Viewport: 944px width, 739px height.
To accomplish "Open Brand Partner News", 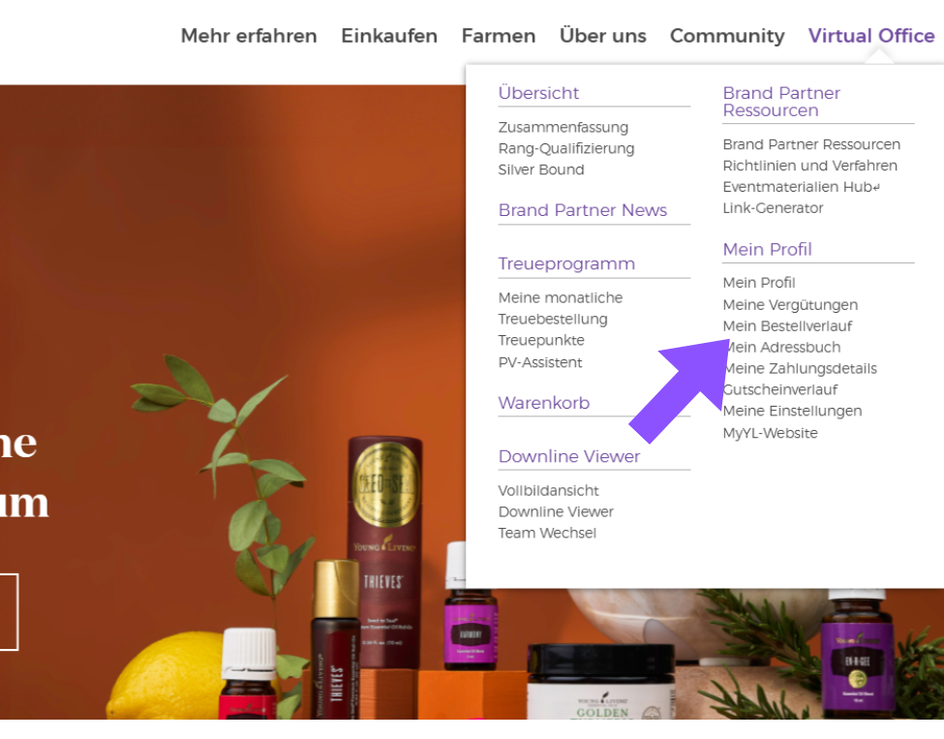I will pyautogui.click(x=582, y=210).
